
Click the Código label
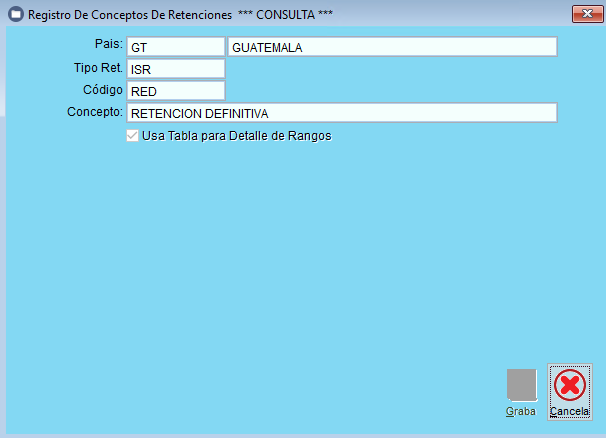tap(102, 89)
